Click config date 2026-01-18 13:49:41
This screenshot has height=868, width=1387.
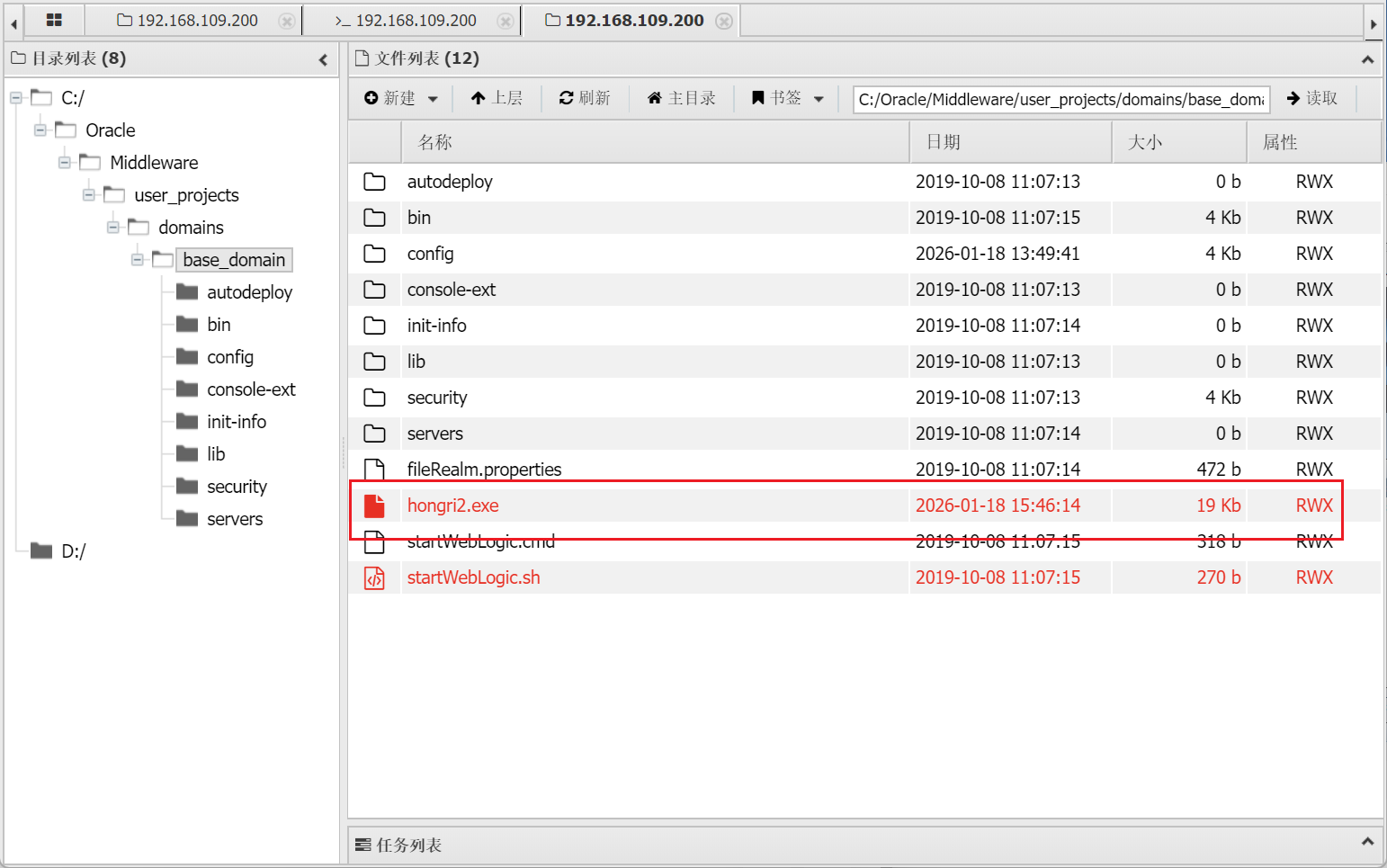click(x=998, y=254)
